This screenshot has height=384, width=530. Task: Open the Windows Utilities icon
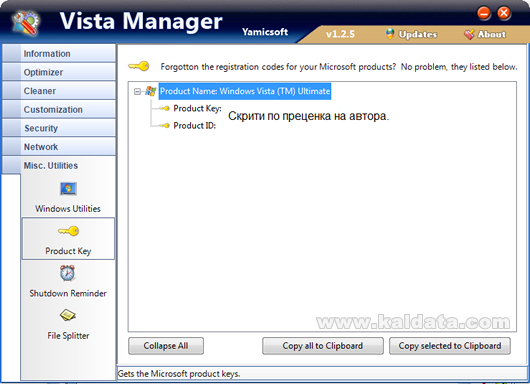tap(68, 189)
